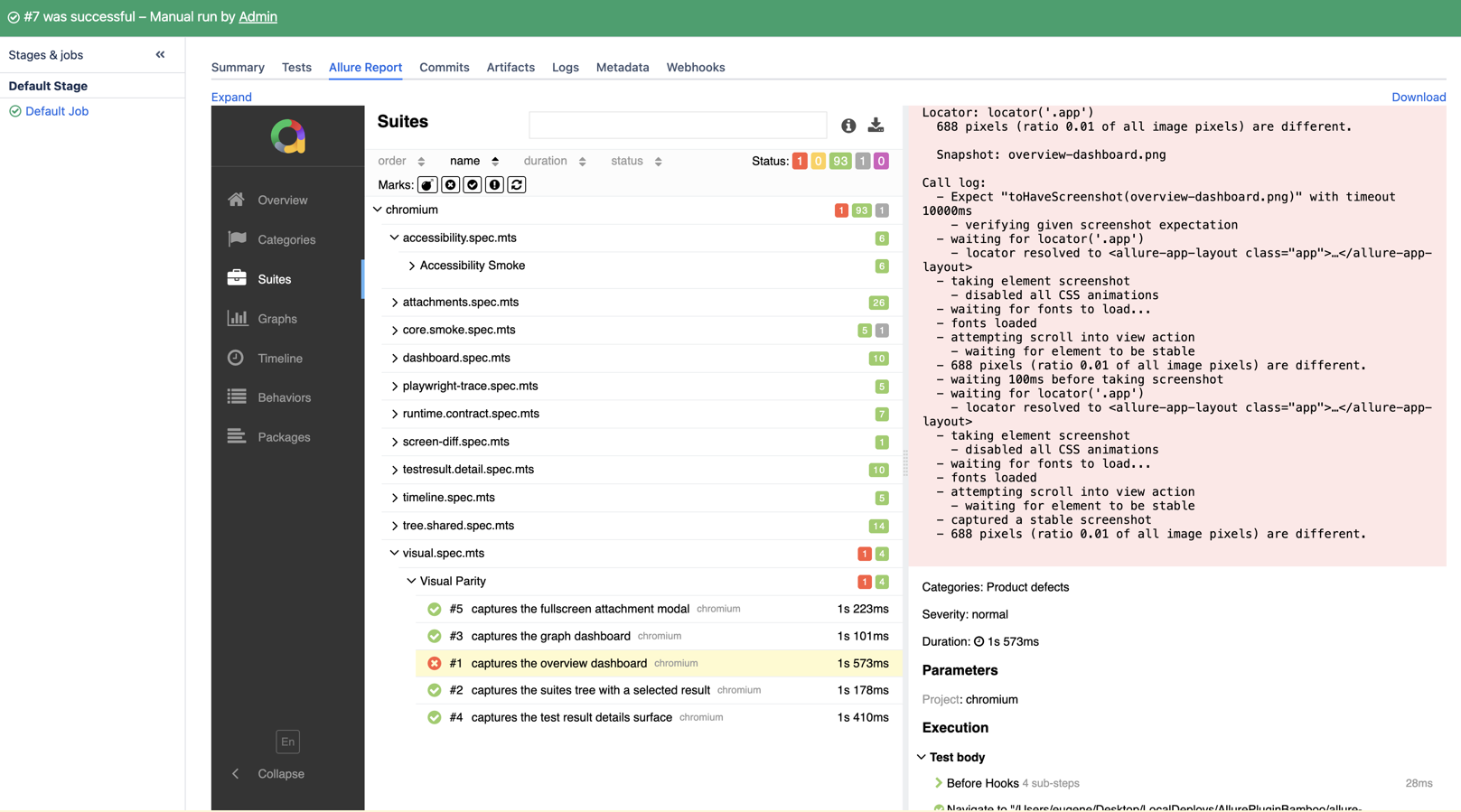This screenshot has width=1461, height=812.
Task: Expand Before Hooks sub-steps
Action: (x=939, y=783)
